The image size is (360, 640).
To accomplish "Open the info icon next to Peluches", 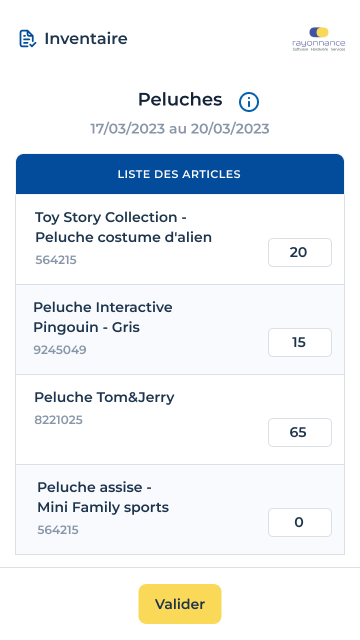I will pos(249,102).
